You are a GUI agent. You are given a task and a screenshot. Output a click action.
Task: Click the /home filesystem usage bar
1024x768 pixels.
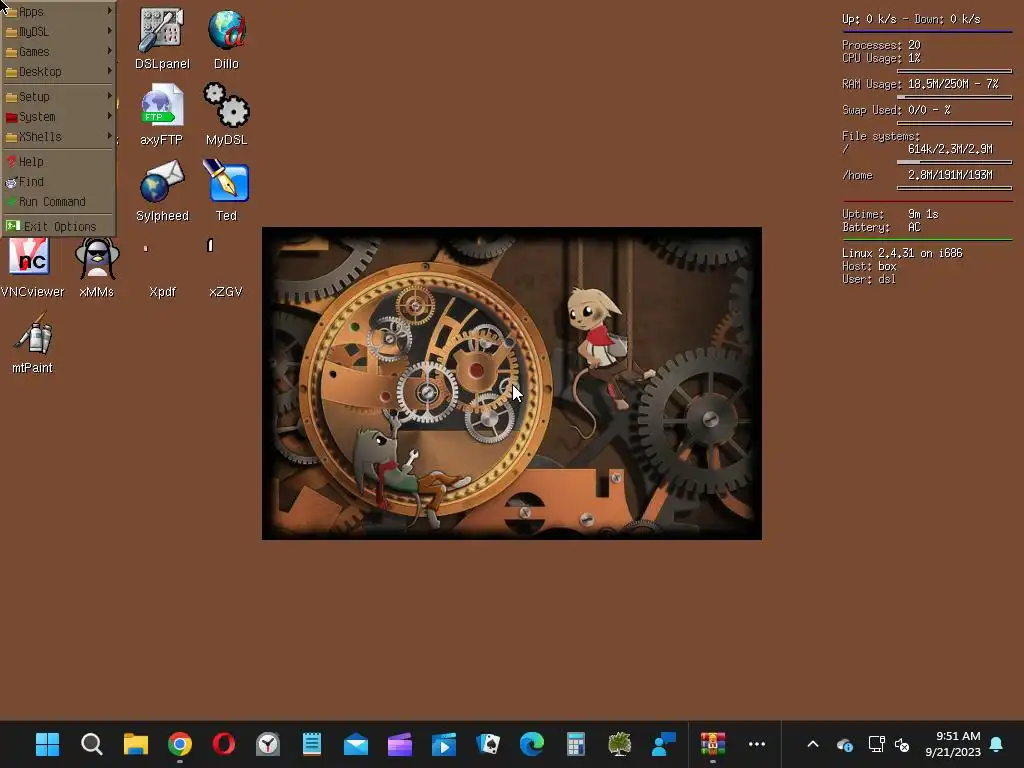click(x=954, y=188)
